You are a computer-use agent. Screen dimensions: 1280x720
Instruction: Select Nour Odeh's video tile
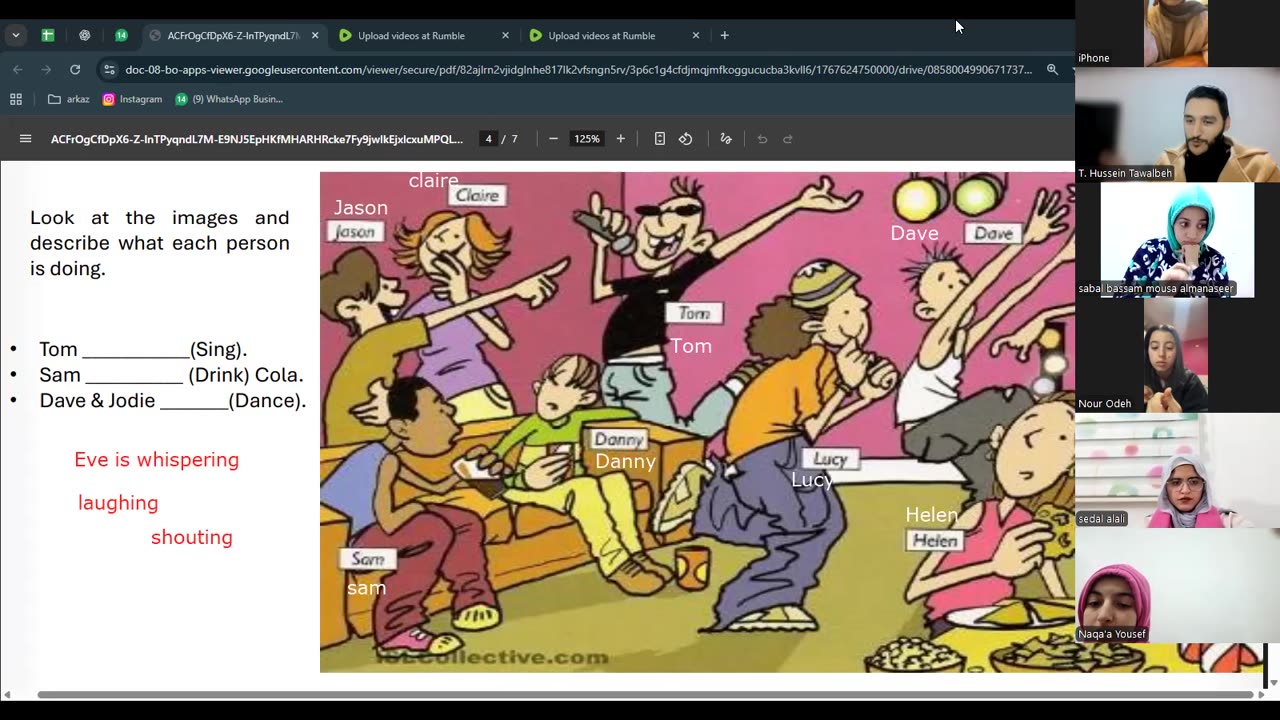(x=1177, y=355)
